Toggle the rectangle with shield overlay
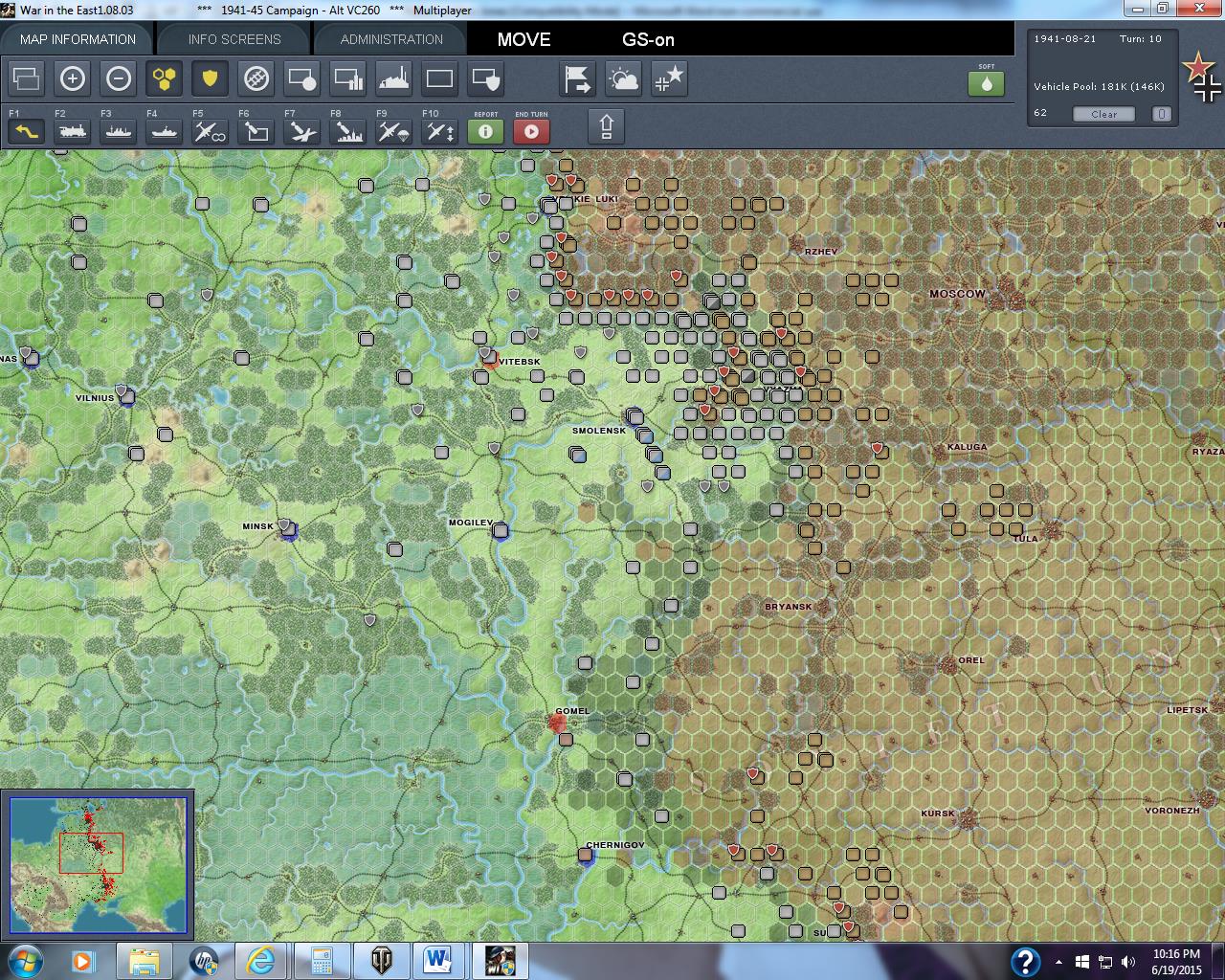The height and width of the screenshot is (980, 1225). point(485,78)
